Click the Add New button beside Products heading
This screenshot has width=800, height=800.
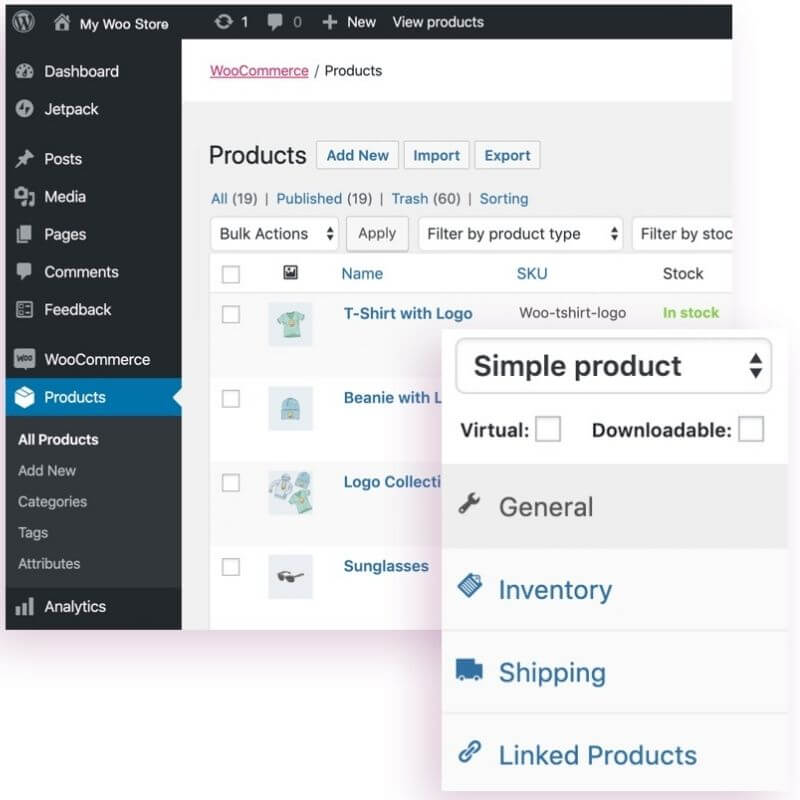357,155
